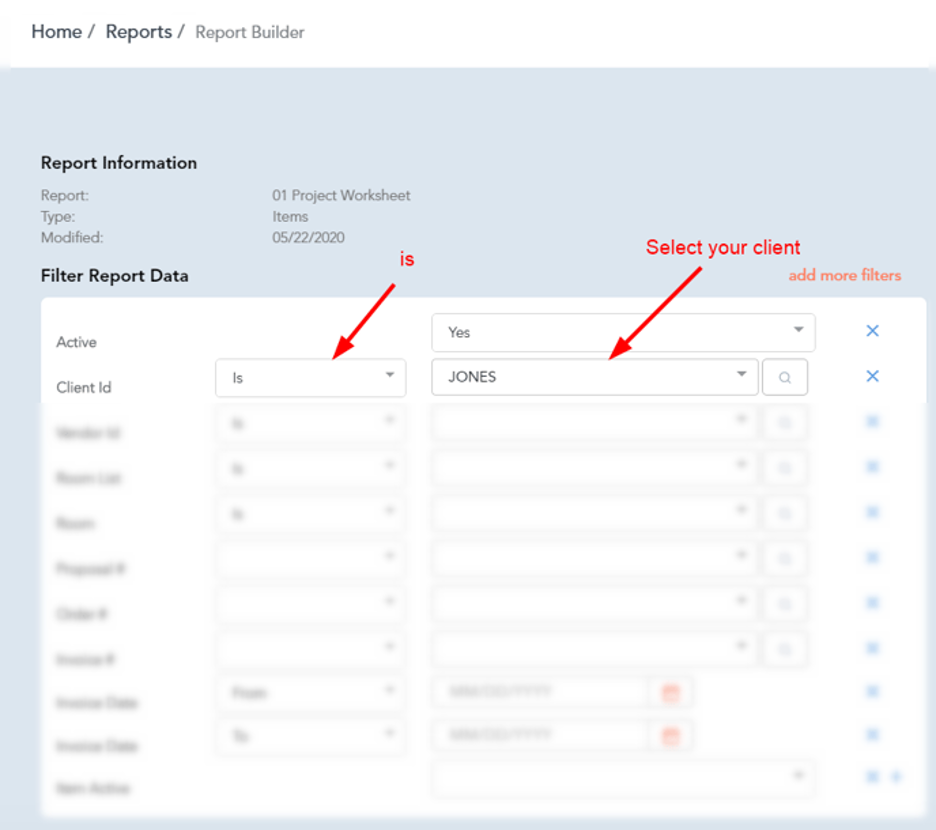Image resolution: width=936 pixels, height=830 pixels.
Task: Click the Room List search icon
Action: pos(784,468)
